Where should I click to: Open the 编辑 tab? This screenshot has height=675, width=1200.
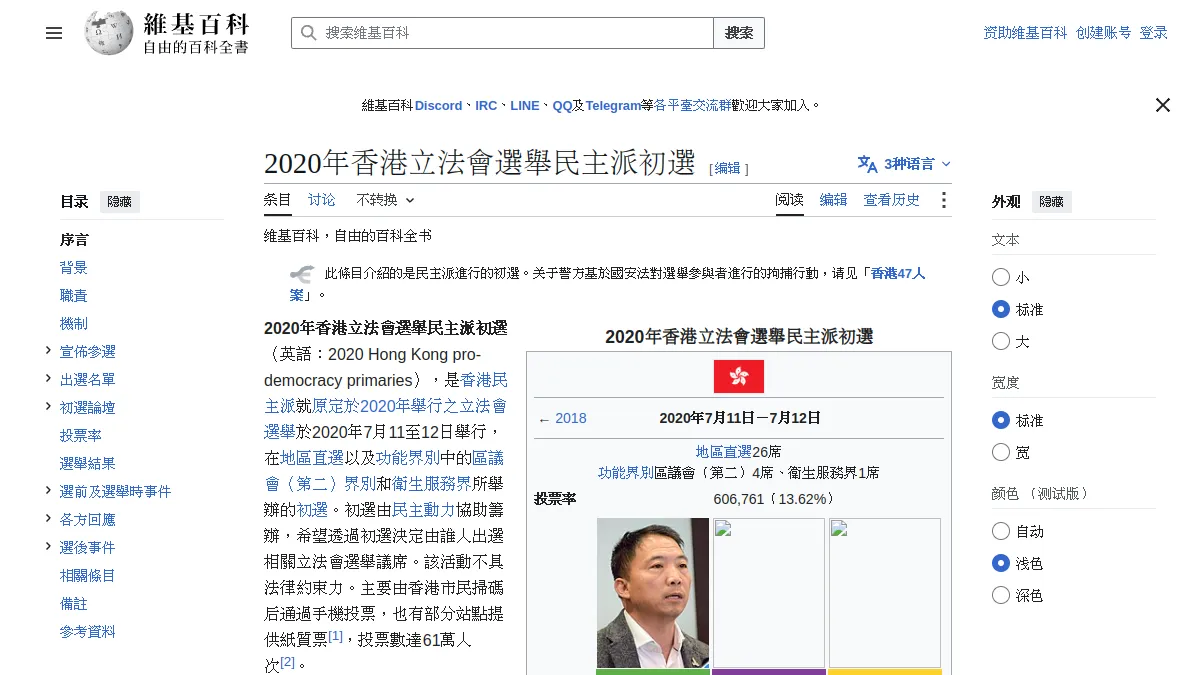coord(833,200)
